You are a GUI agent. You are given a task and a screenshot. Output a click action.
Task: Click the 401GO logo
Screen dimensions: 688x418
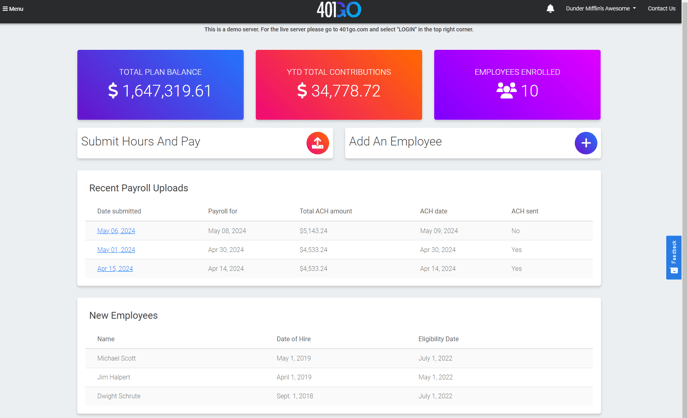tap(339, 10)
